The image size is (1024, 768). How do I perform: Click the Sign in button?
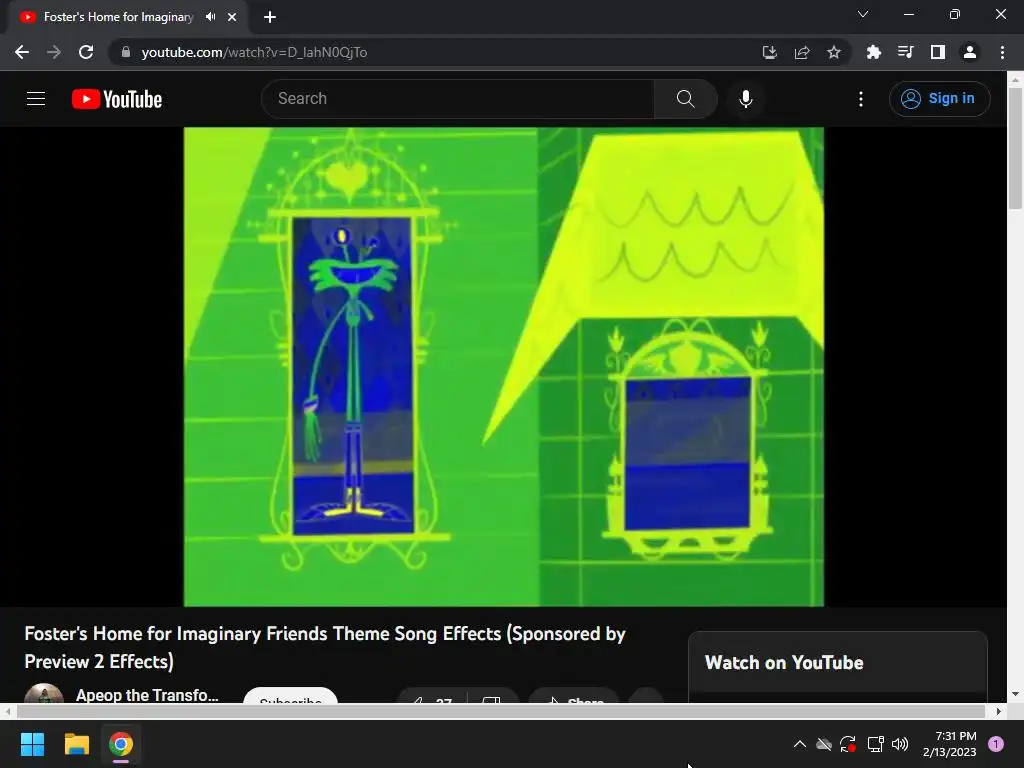tap(939, 99)
